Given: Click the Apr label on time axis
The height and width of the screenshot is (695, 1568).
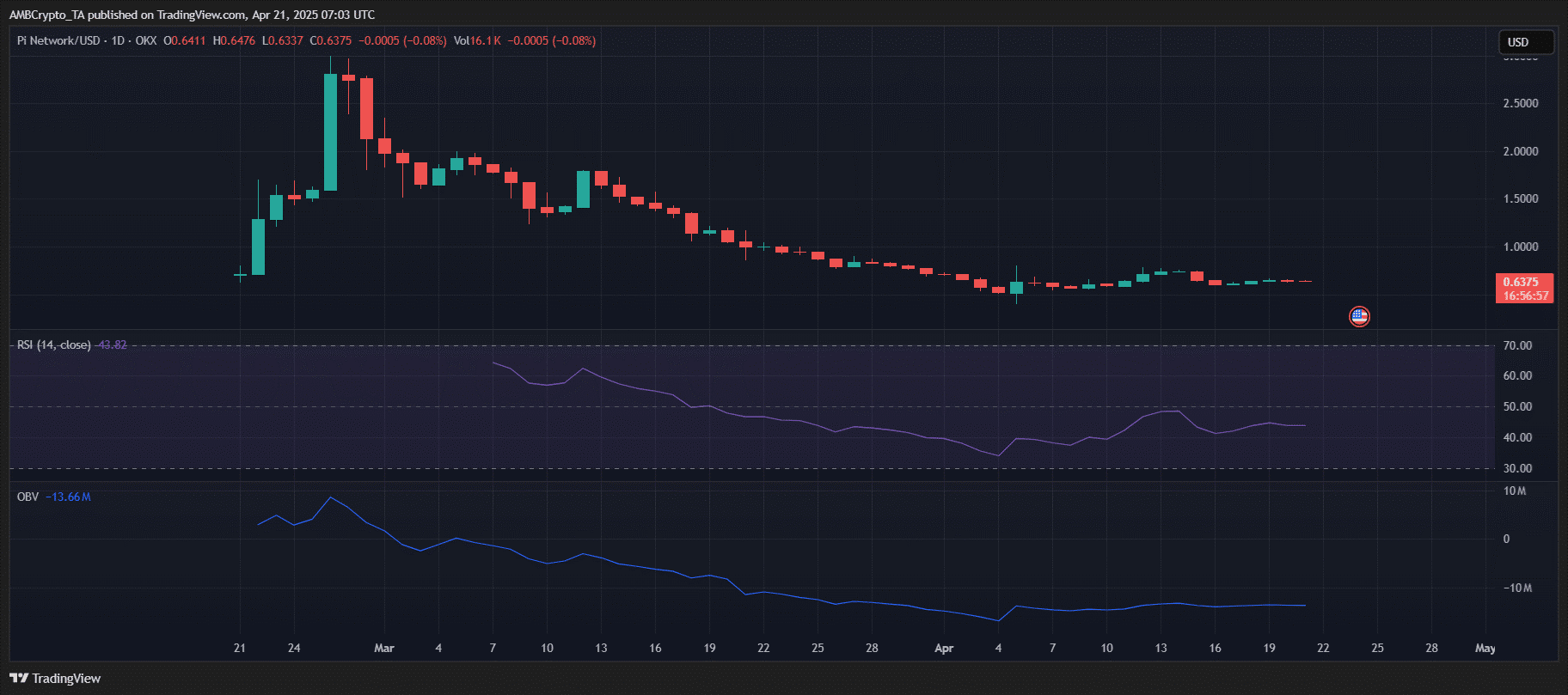Looking at the screenshot, I should (x=944, y=648).
